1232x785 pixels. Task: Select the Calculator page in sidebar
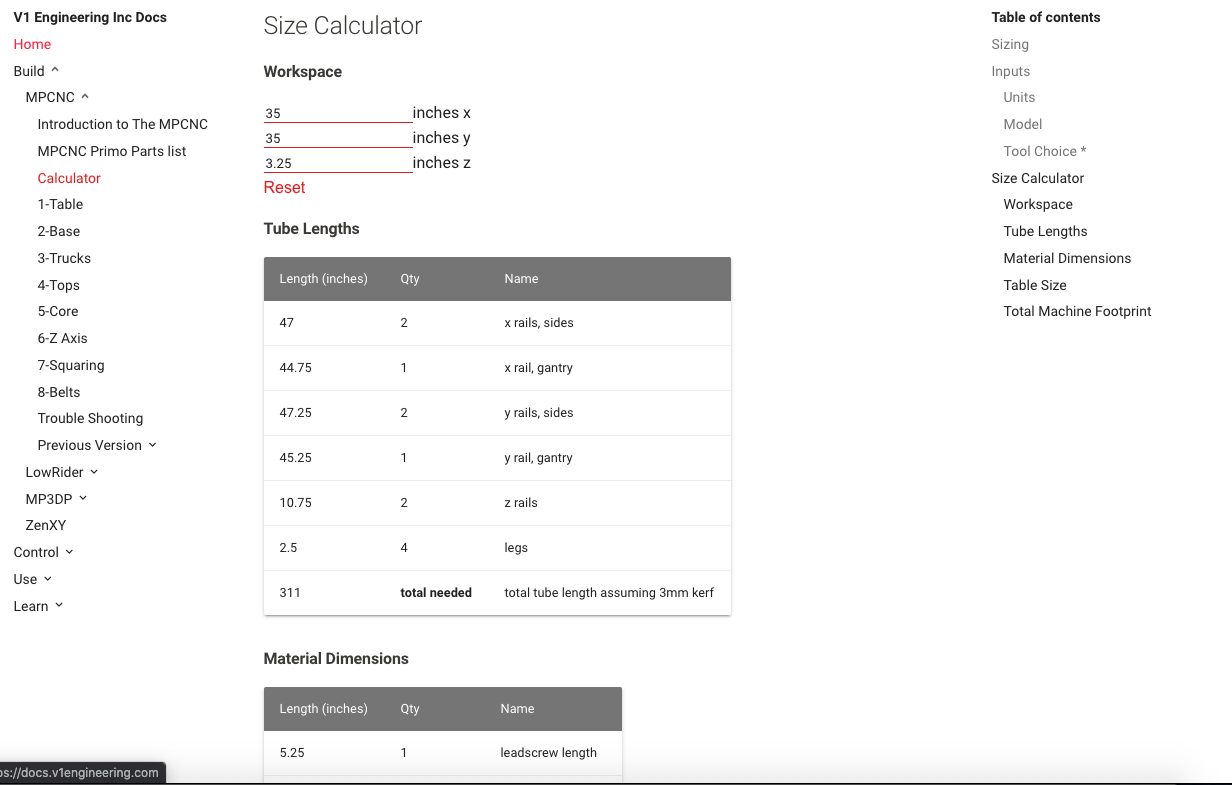click(x=69, y=178)
